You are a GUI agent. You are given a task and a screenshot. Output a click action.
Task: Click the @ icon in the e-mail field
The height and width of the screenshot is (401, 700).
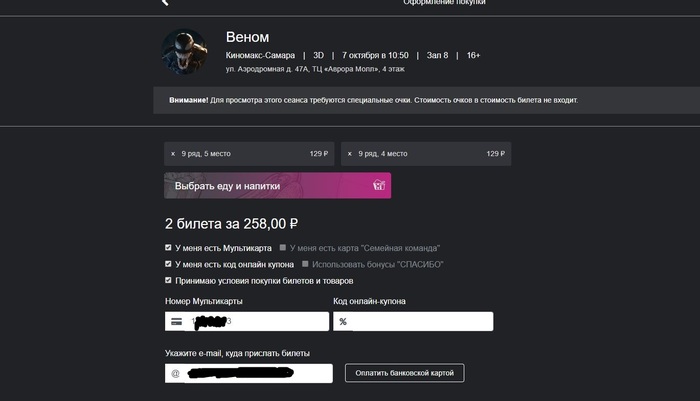(x=175, y=373)
